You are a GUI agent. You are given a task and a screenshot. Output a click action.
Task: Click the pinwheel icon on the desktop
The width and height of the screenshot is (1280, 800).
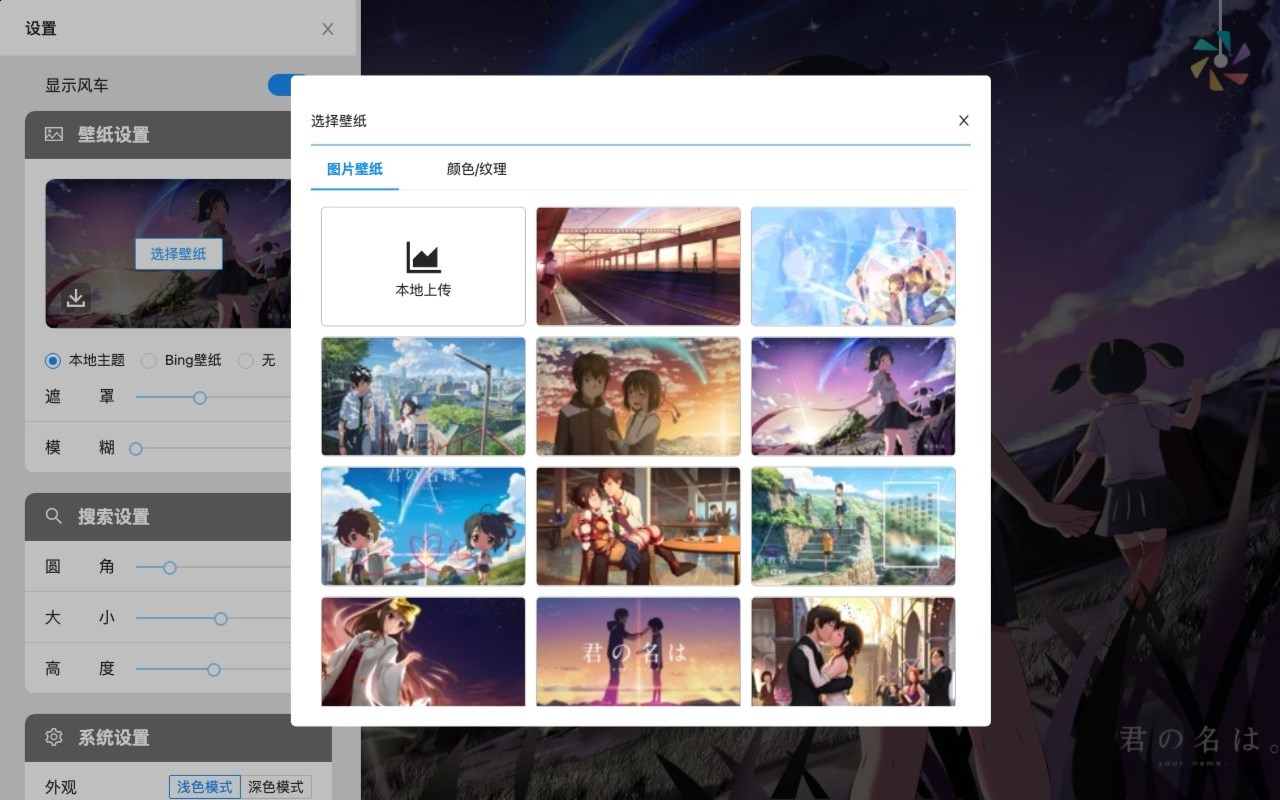1220,60
